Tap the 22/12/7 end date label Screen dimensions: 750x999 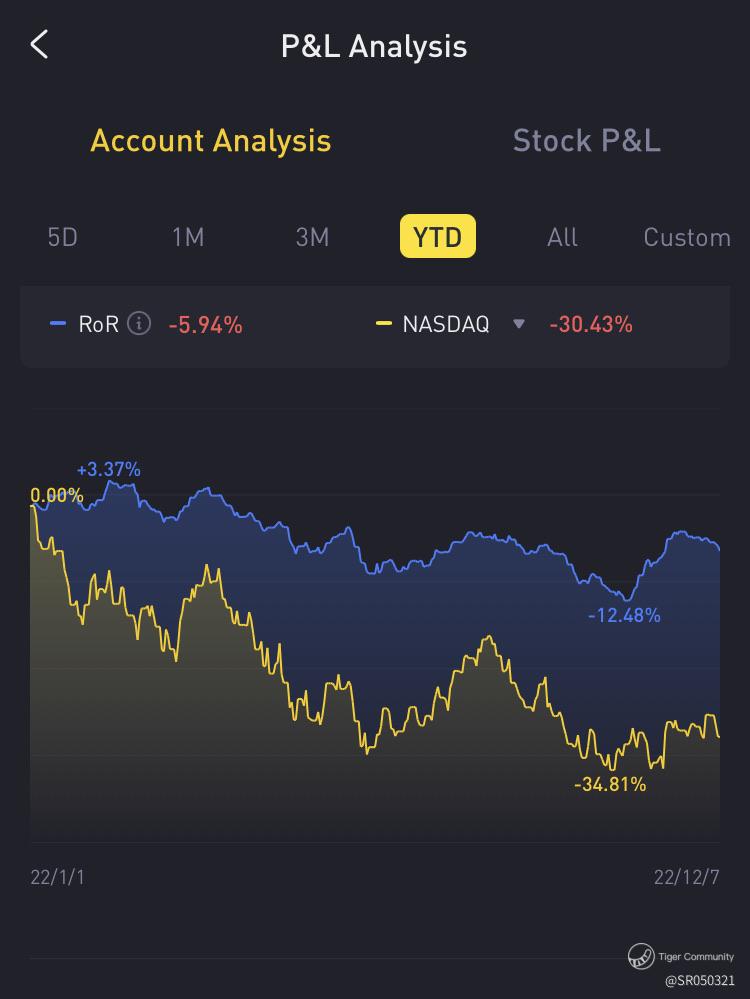686,877
